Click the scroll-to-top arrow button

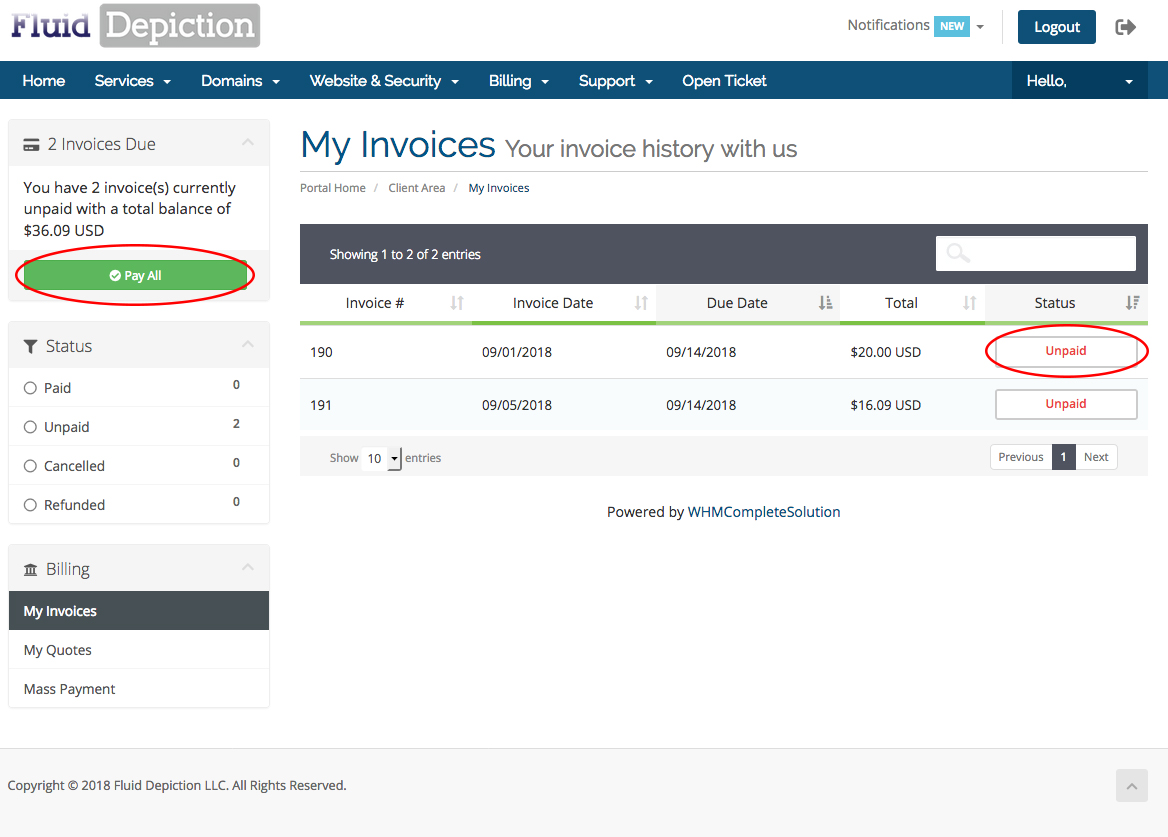[1132, 786]
